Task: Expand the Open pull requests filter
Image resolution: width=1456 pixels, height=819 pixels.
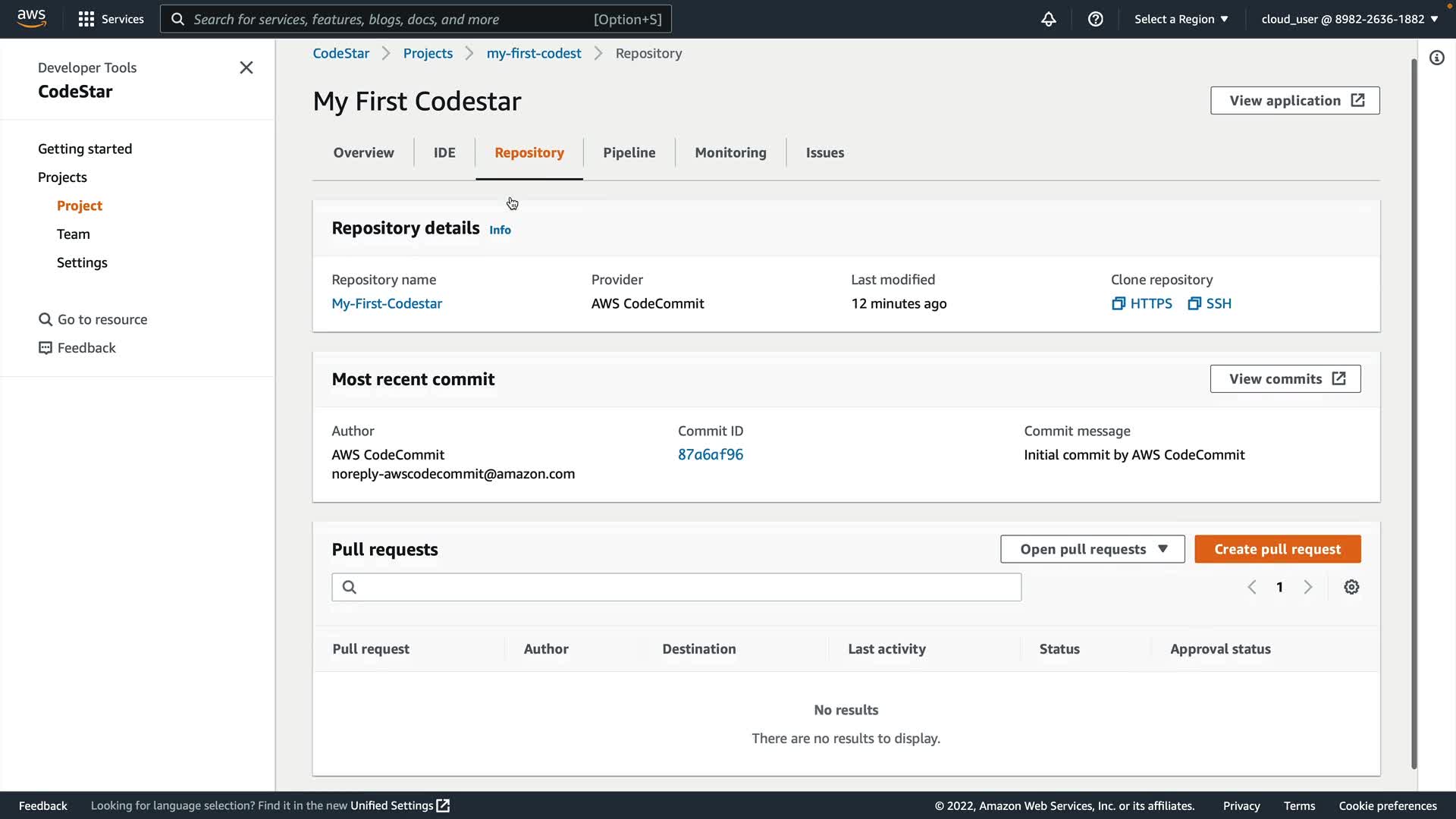Action: coord(1092,549)
